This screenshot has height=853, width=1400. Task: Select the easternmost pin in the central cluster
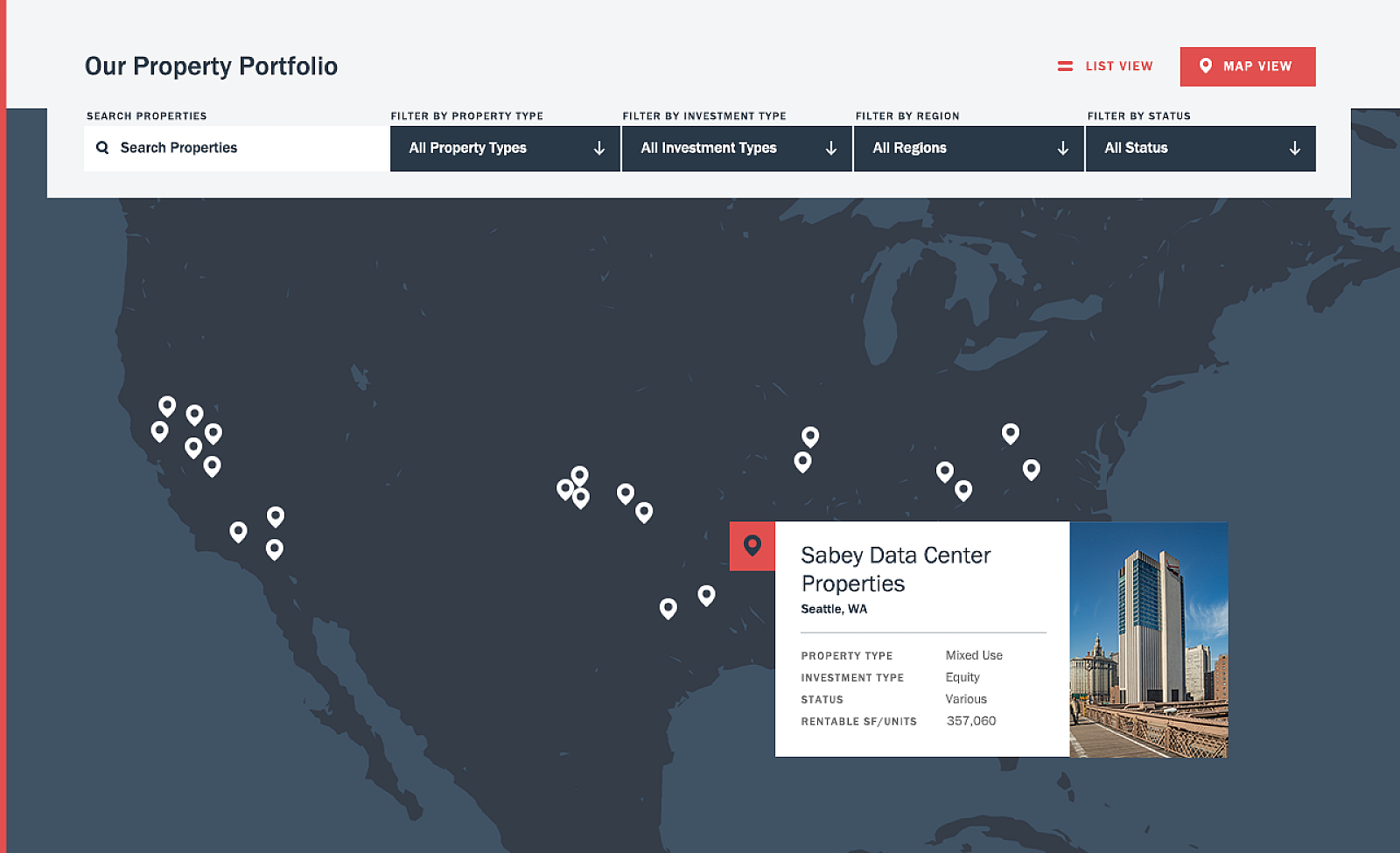click(644, 512)
